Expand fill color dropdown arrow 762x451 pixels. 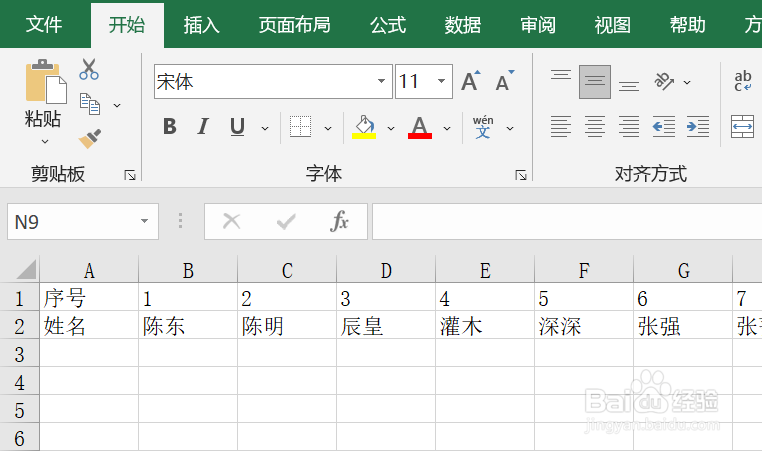point(391,128)
